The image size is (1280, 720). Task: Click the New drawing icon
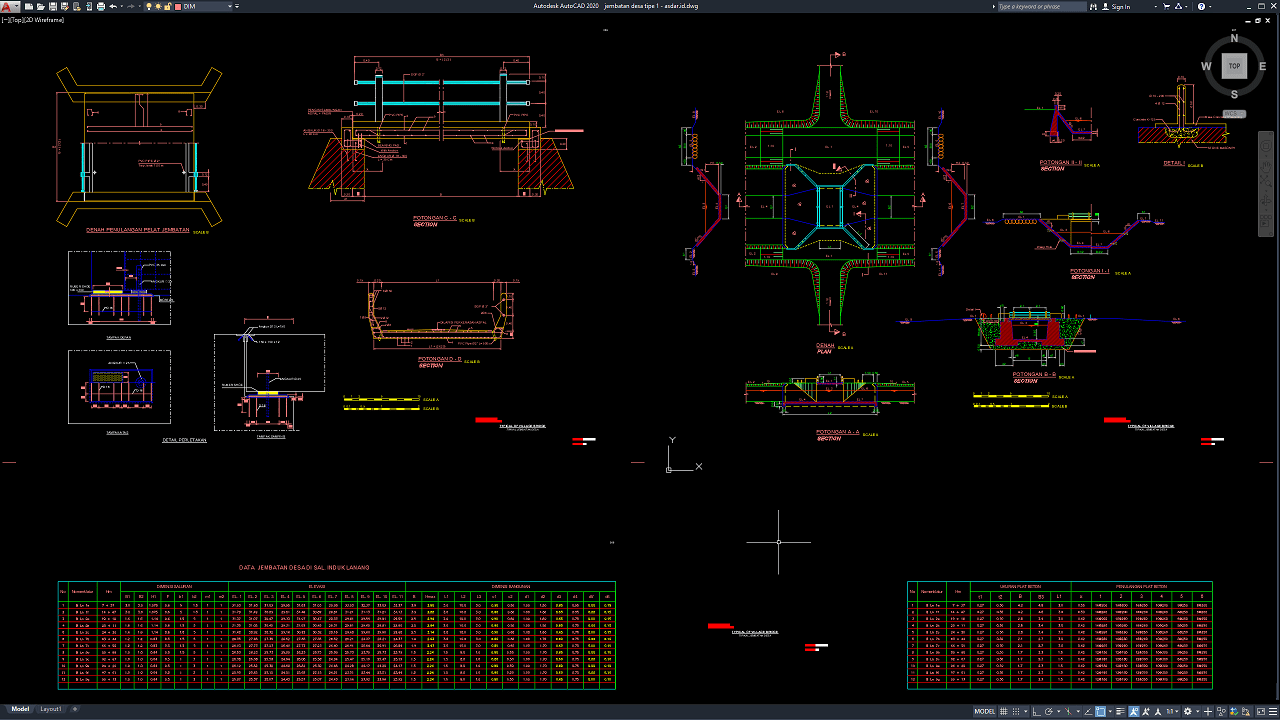click(x=29, y=6)
